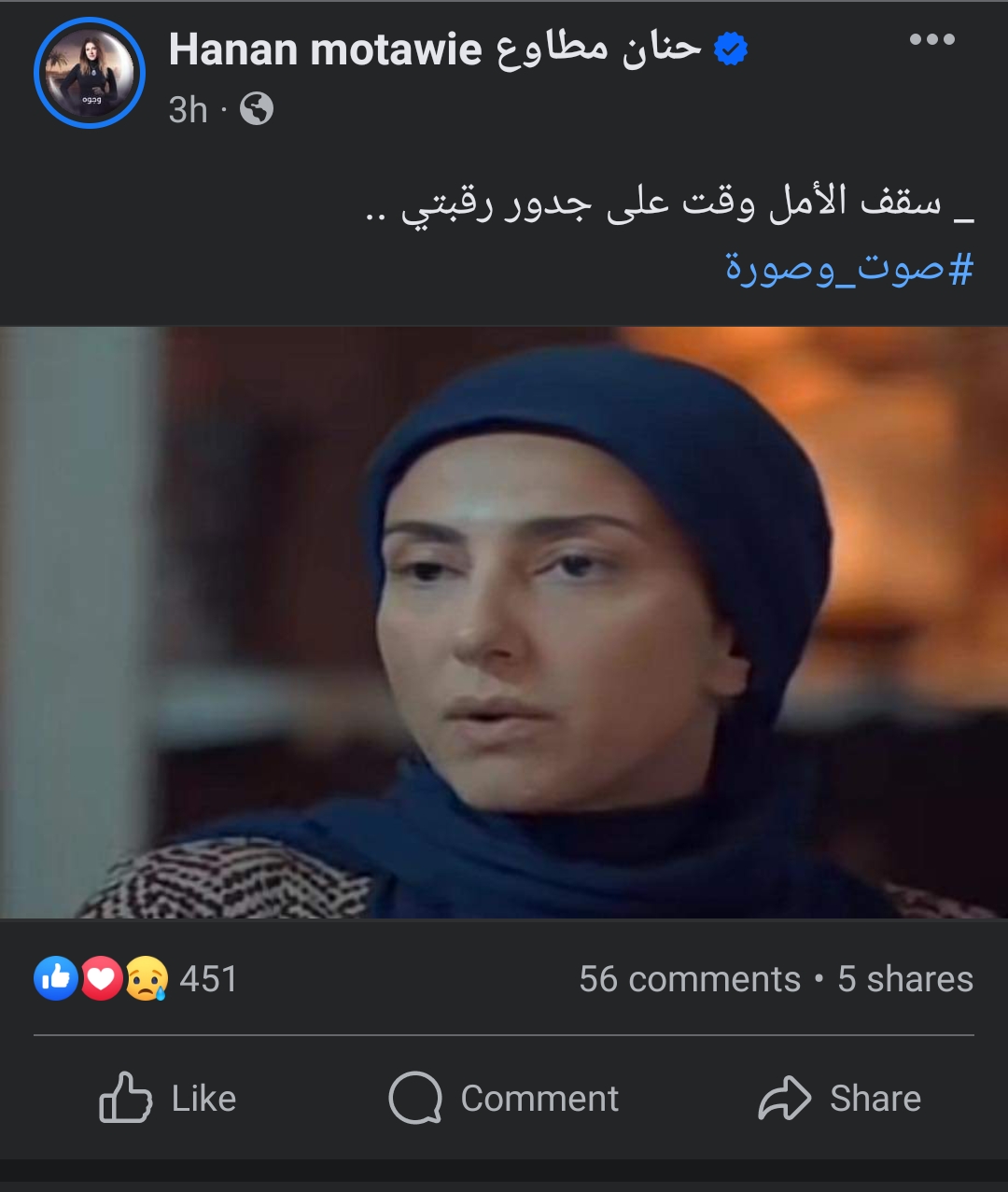The height and width of the screenshot is (1192, 1008).
Task: View the 5 shares list
Action: pos(905,979)
